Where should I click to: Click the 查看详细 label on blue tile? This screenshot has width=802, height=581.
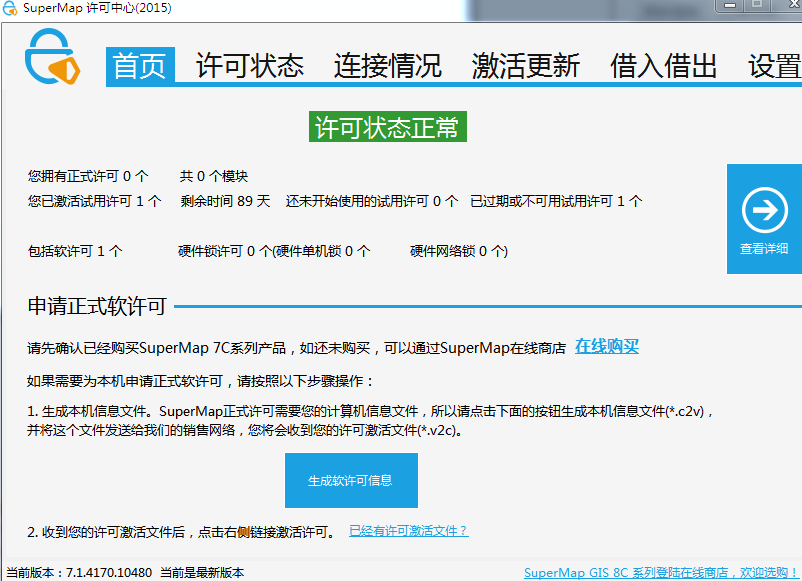[764, 249]
